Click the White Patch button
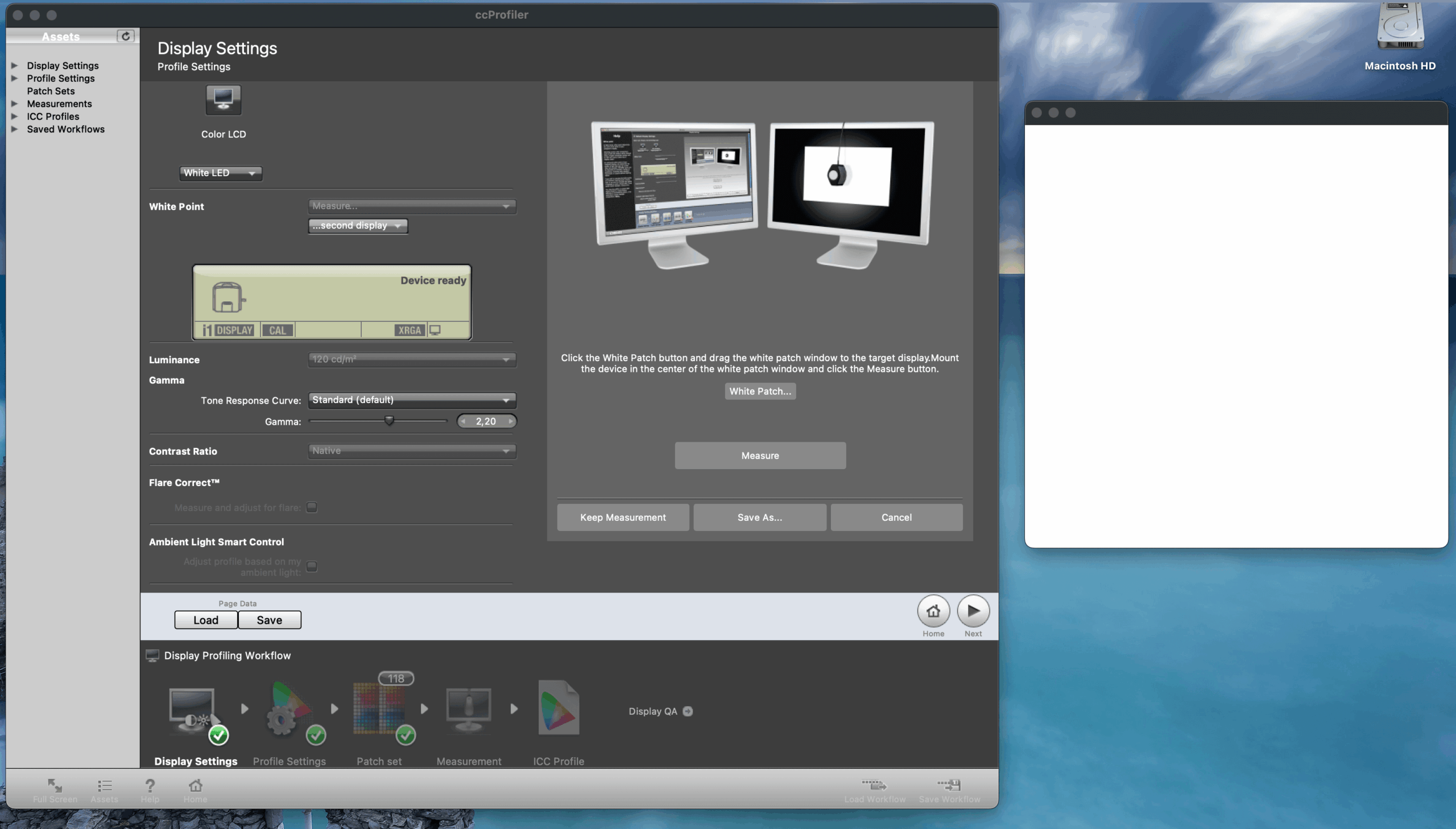This screenshot has width=1456, height=829. (x=760, y=391)
